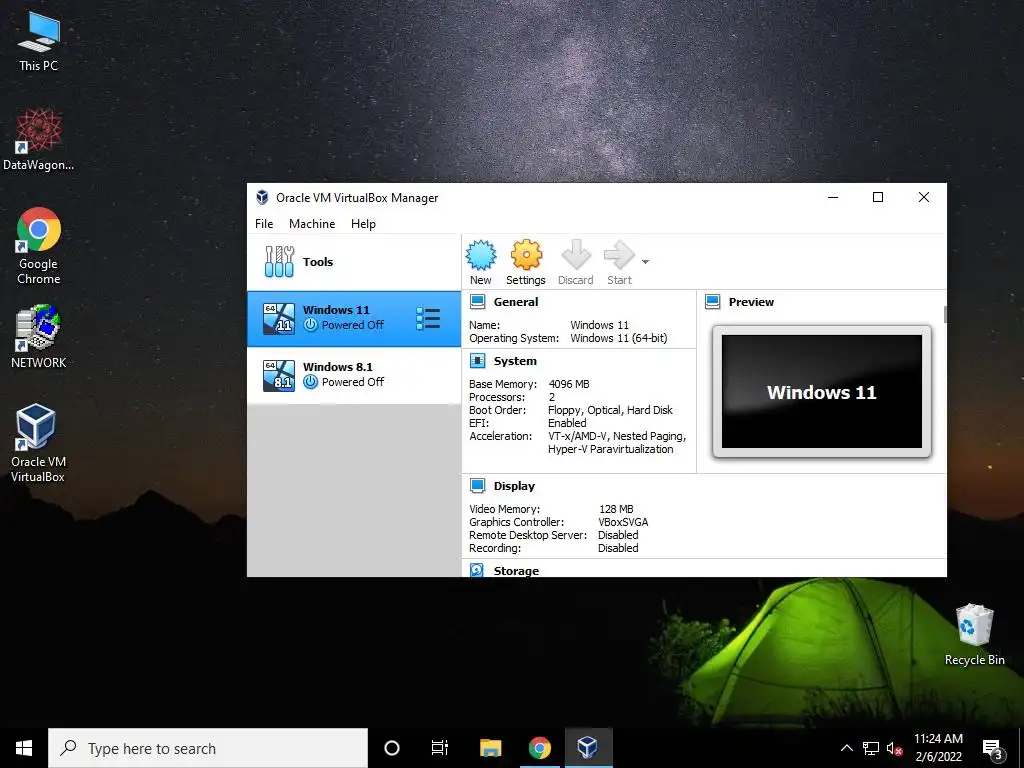Select the DataWagon desktop shortcut
1024x768 pixels.
pyautogui.click(x=39, y=139)
